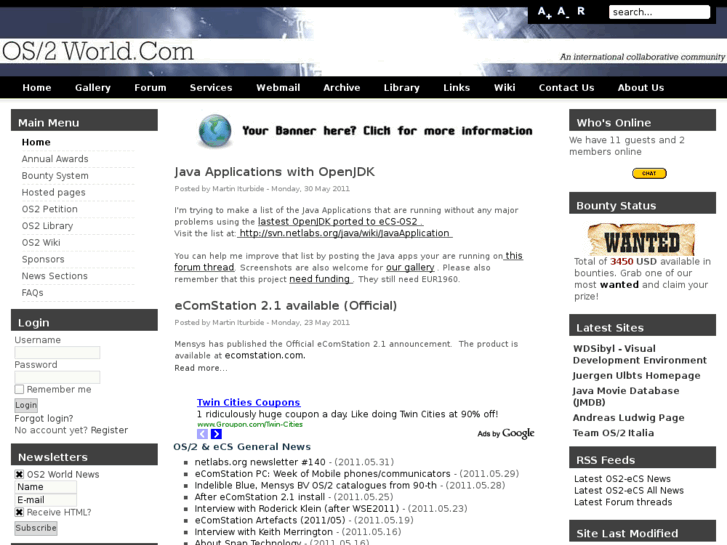Uncheck OS2 World News newsletter checkbox
The height and width of the screenshot is (545, 727).
(x=19, y=474)
